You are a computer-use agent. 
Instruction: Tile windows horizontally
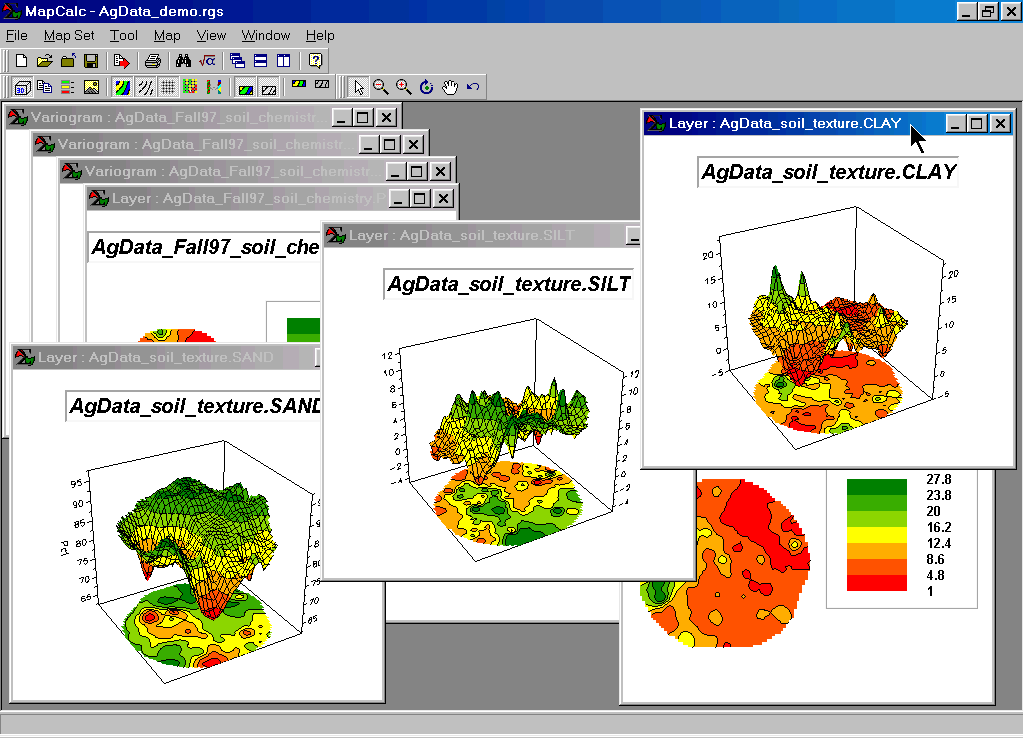click(260, 61)
